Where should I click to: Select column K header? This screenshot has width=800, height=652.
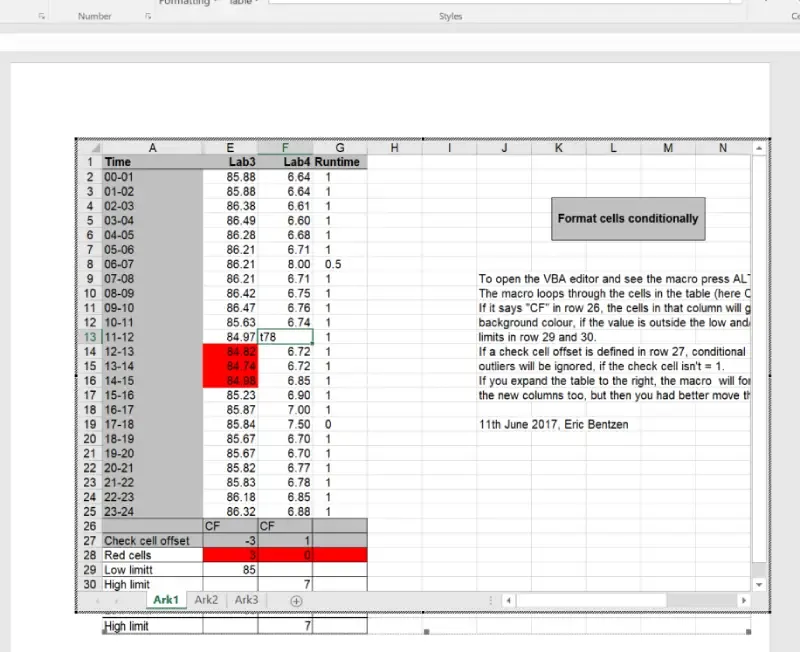point(559,148)
